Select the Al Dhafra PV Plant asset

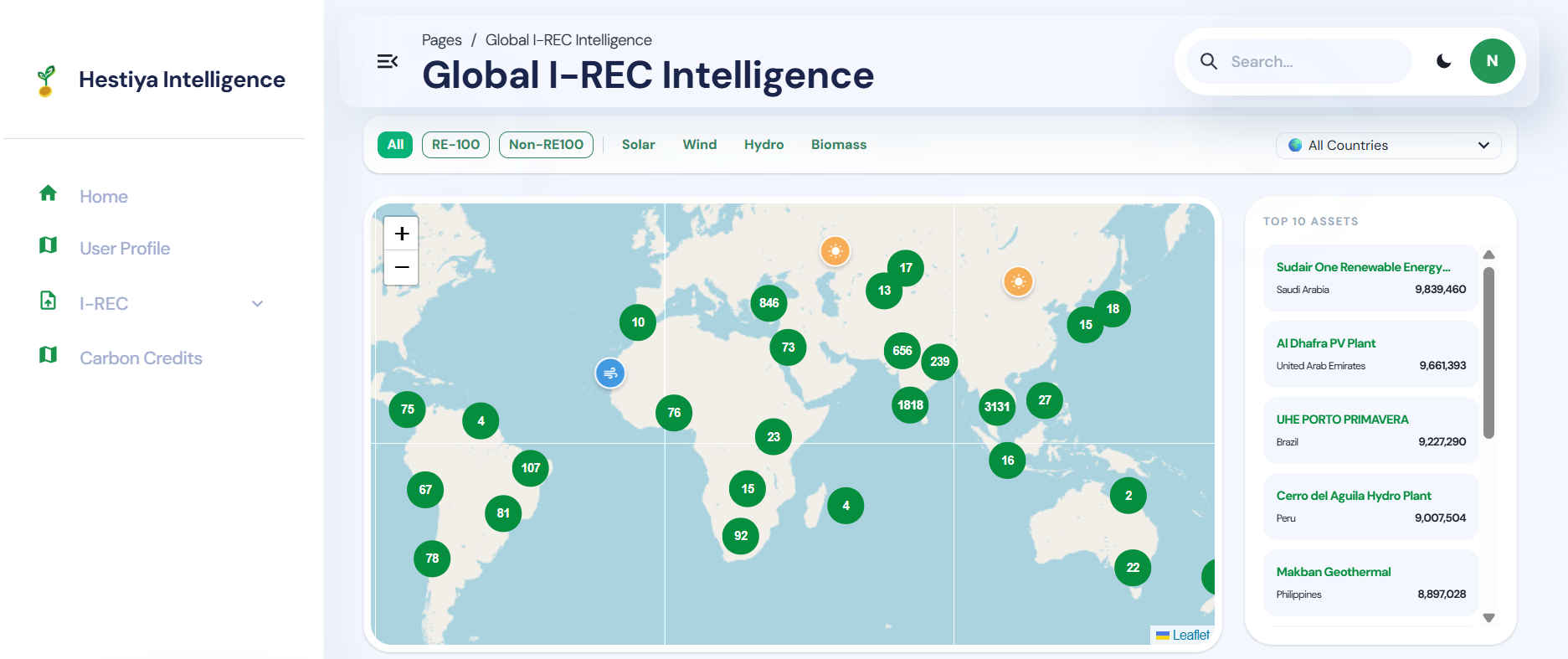[1370, 354]
